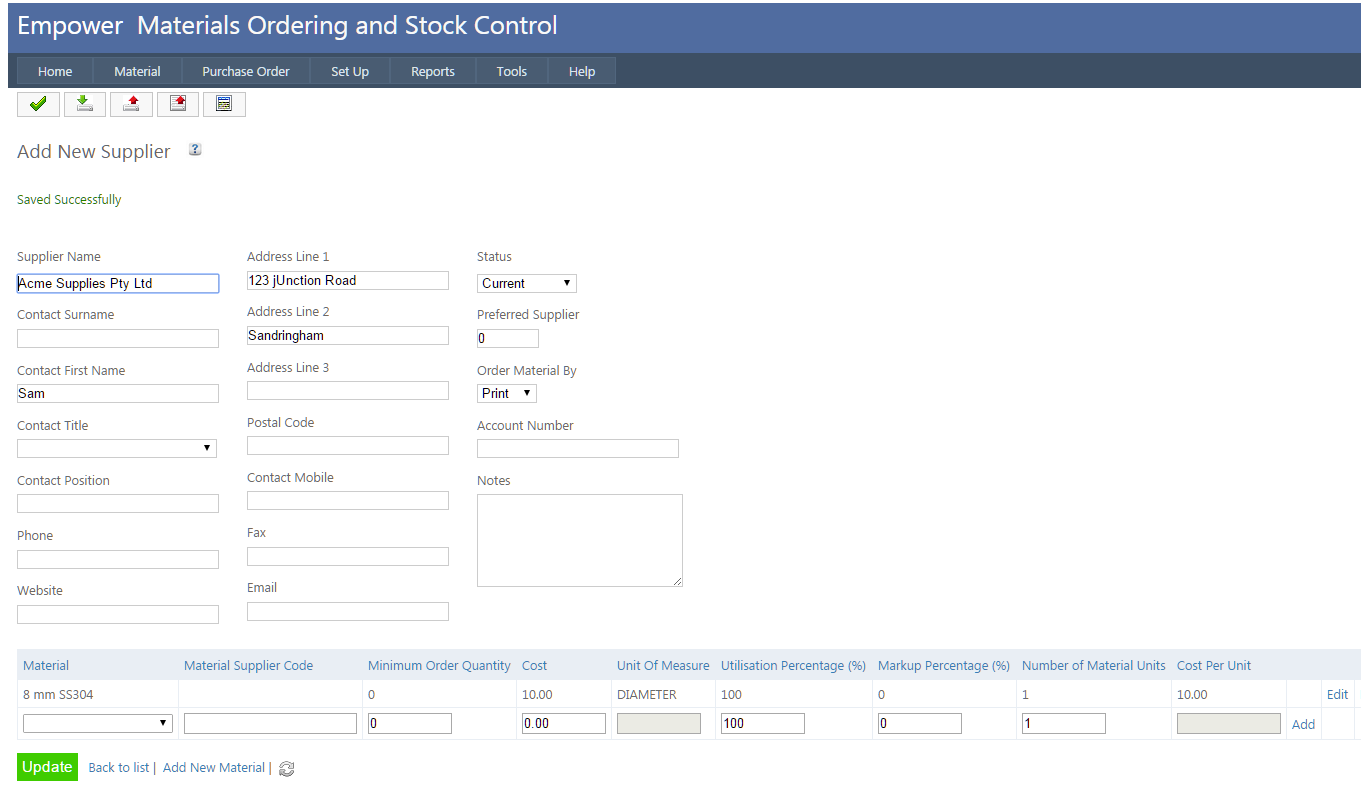Click the table grid toolbar icon

pyautogui.click(x=224, y=104)
